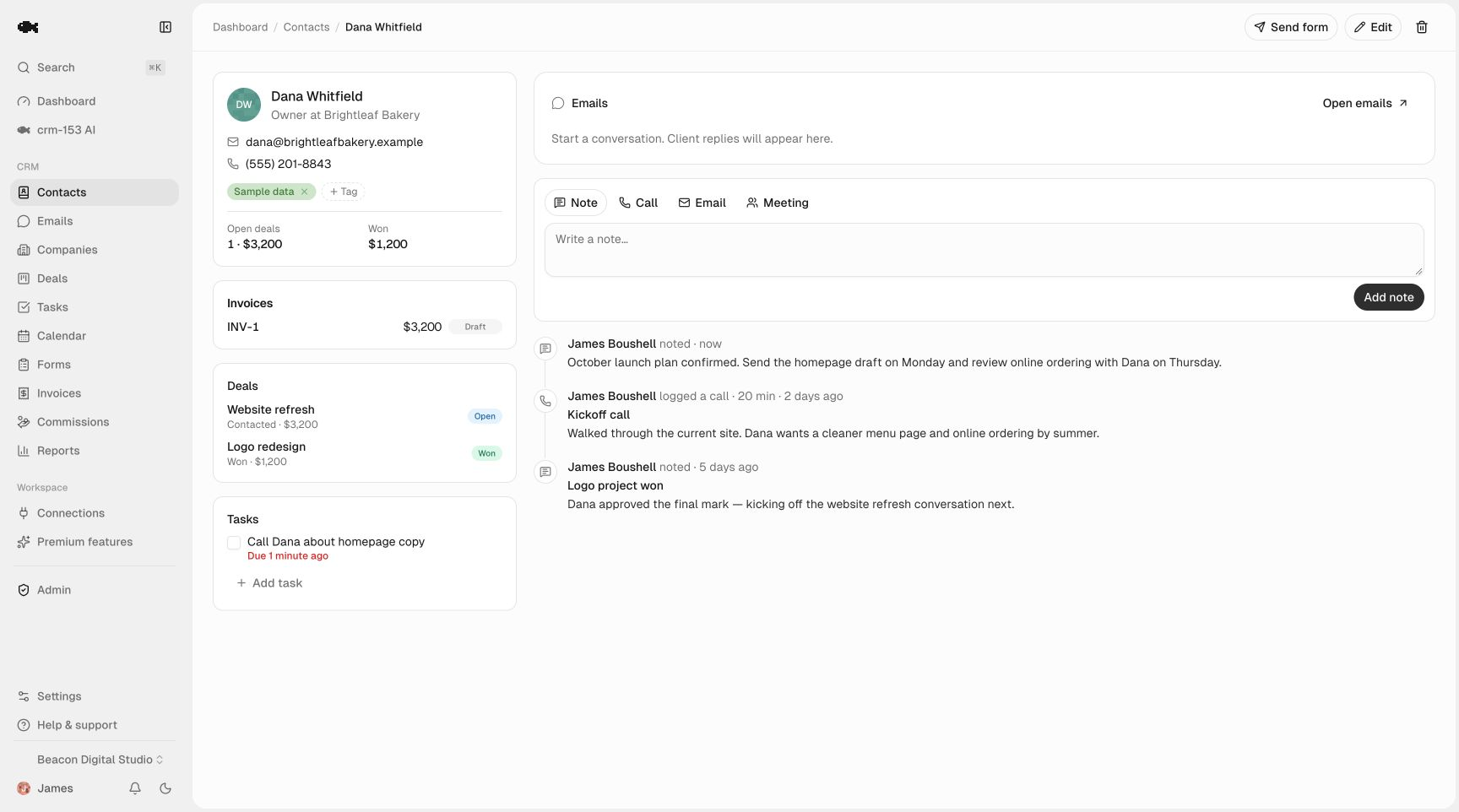The image size is (1459, 812).
Task: Go to Emails in sidebar
Action: tap(95, 221)
